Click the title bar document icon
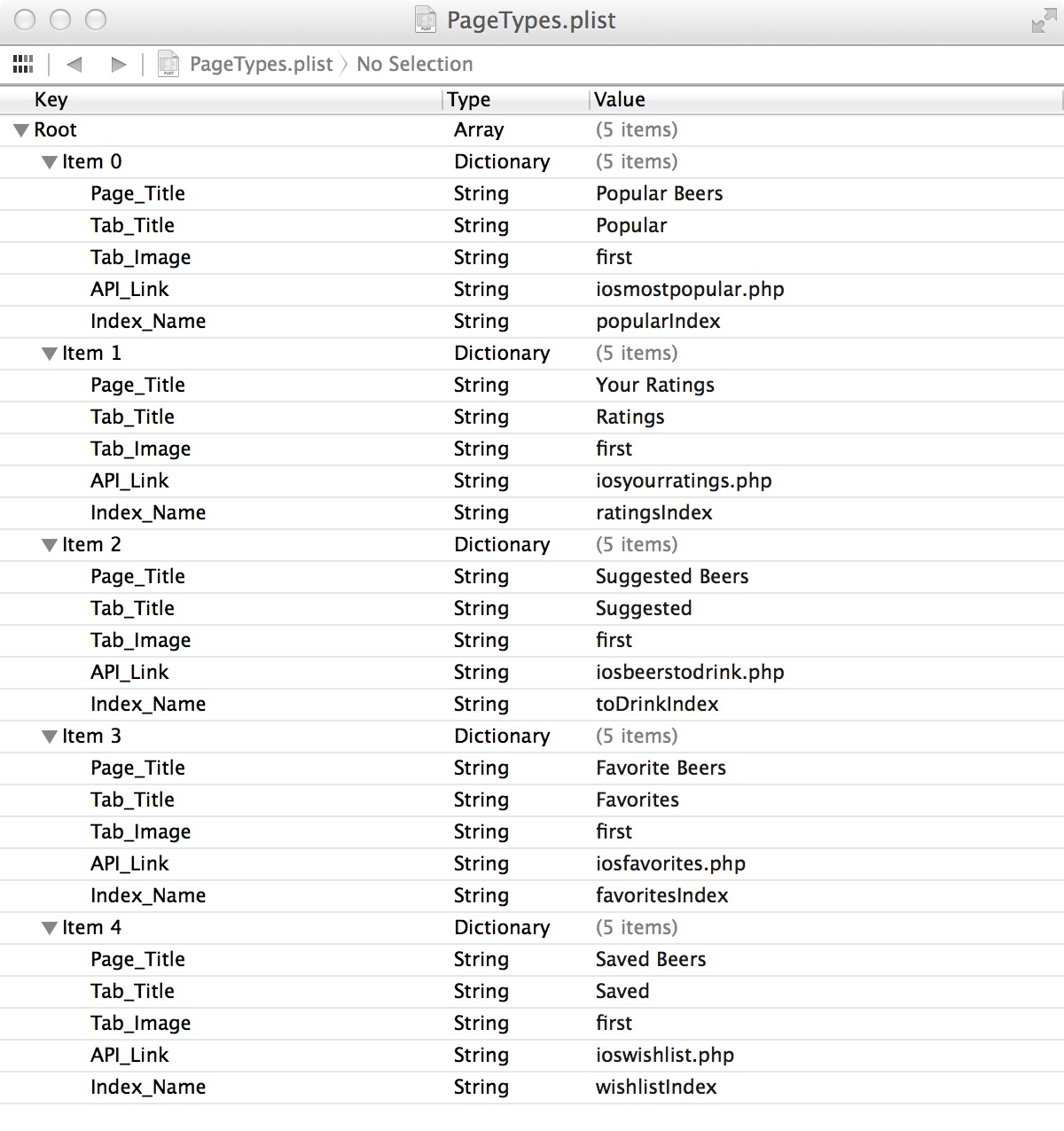The image size is (1064, 1131). pos(426,19)
